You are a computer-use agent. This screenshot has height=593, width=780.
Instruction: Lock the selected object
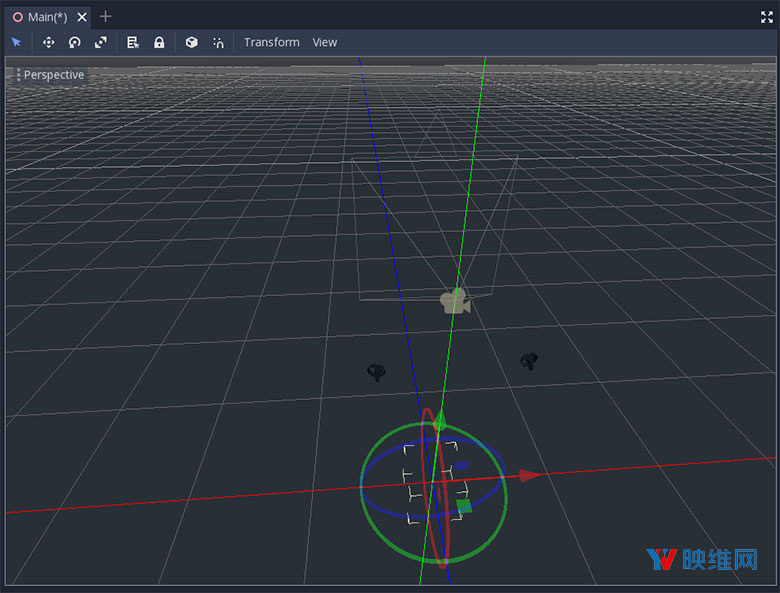click(159, 42)
